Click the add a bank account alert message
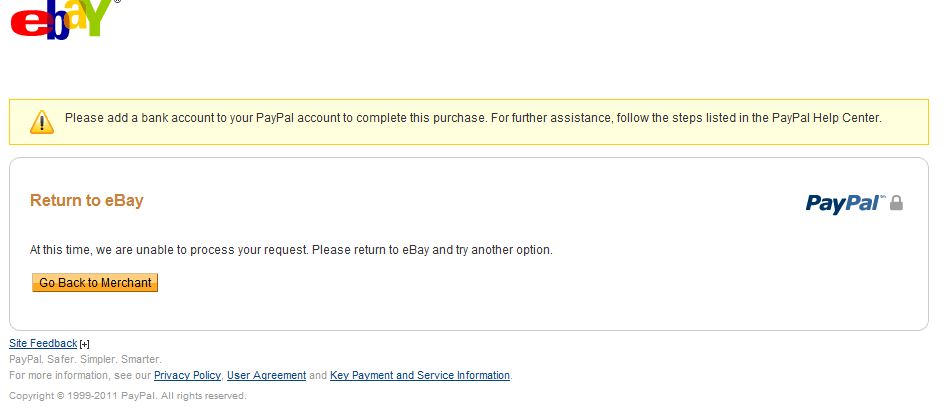948x416 pixels. coord(473,118)
